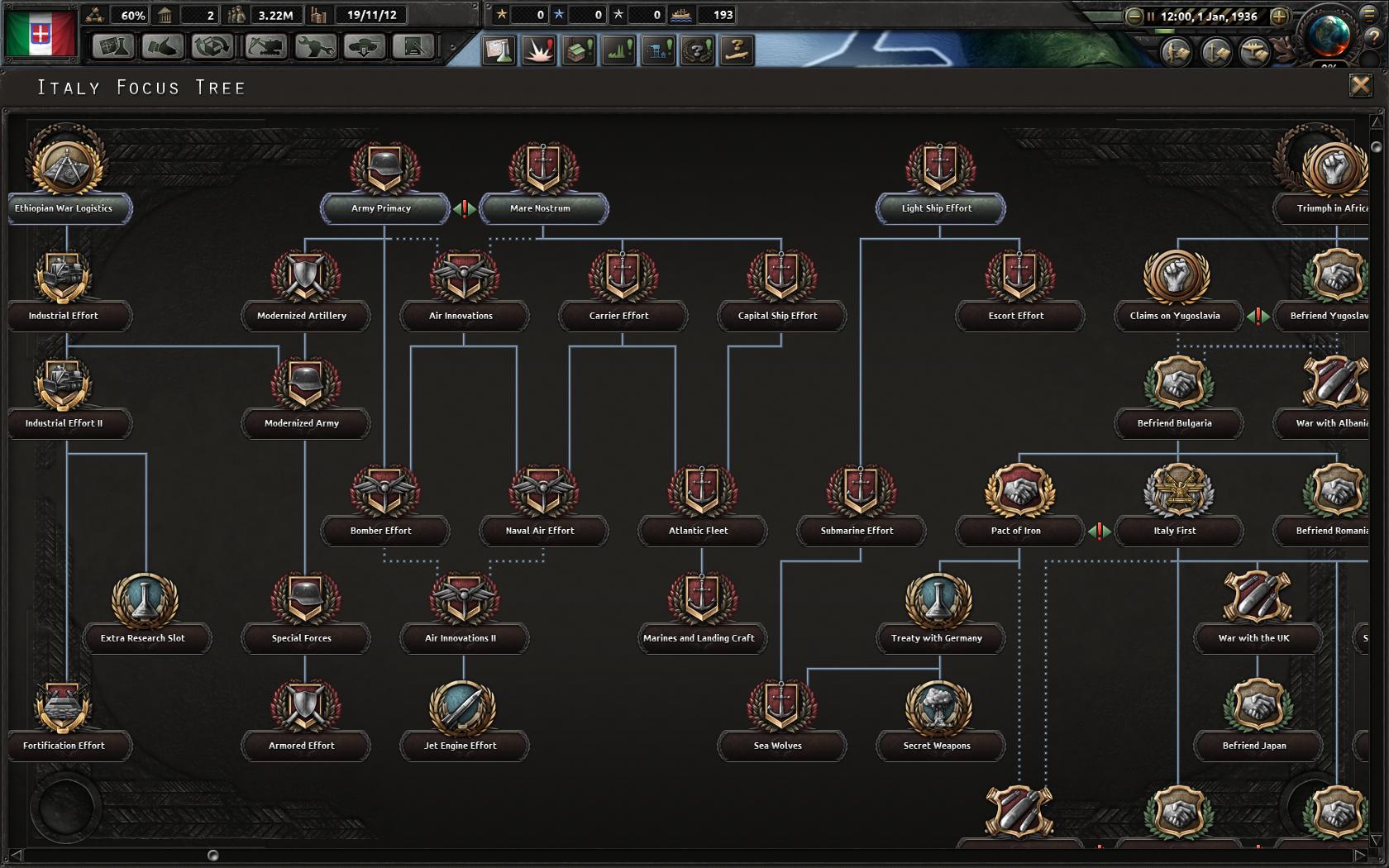Decrease game speed with minus button
1389x868 pixels.
pyautogui.click(x=1134, y=16)
